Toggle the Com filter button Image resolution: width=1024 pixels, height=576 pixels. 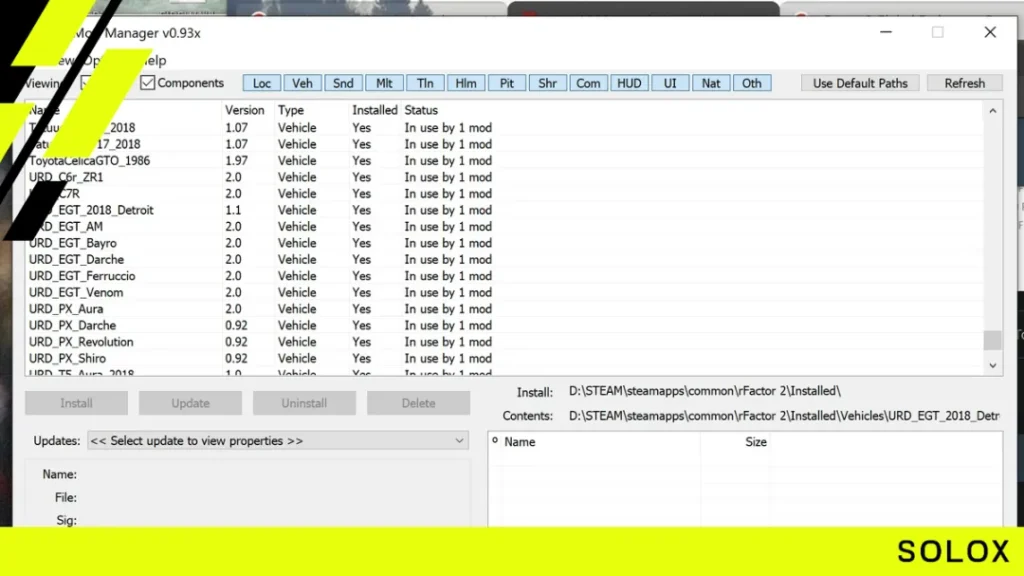(x=588, y=83)
